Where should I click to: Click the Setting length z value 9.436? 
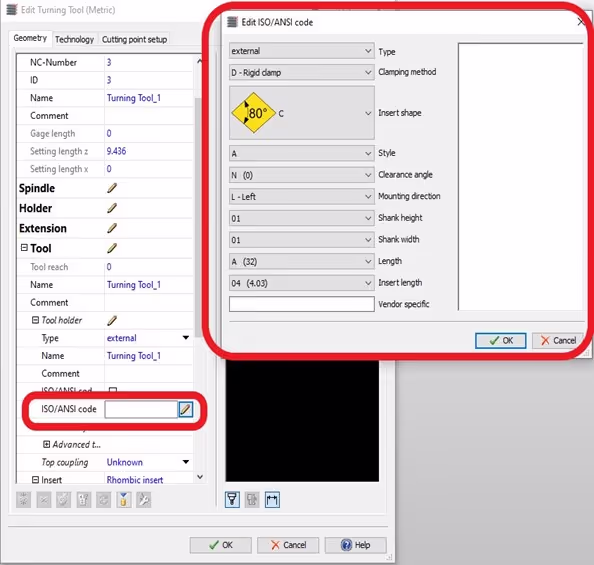(116, 151)
